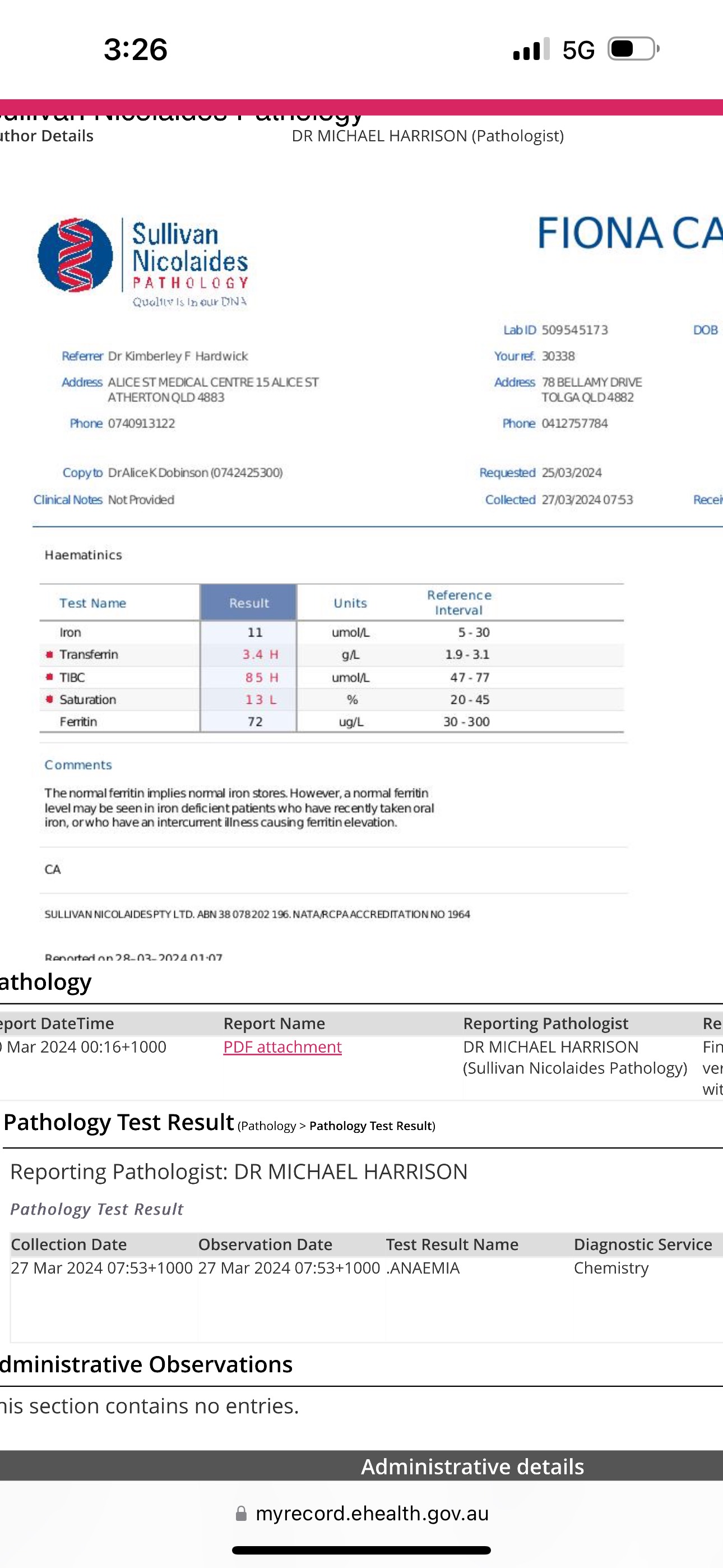Viewport: 723px width, 1568px height.
Task: Click the red flag marker beside TIBC
Action: point(49,677)
